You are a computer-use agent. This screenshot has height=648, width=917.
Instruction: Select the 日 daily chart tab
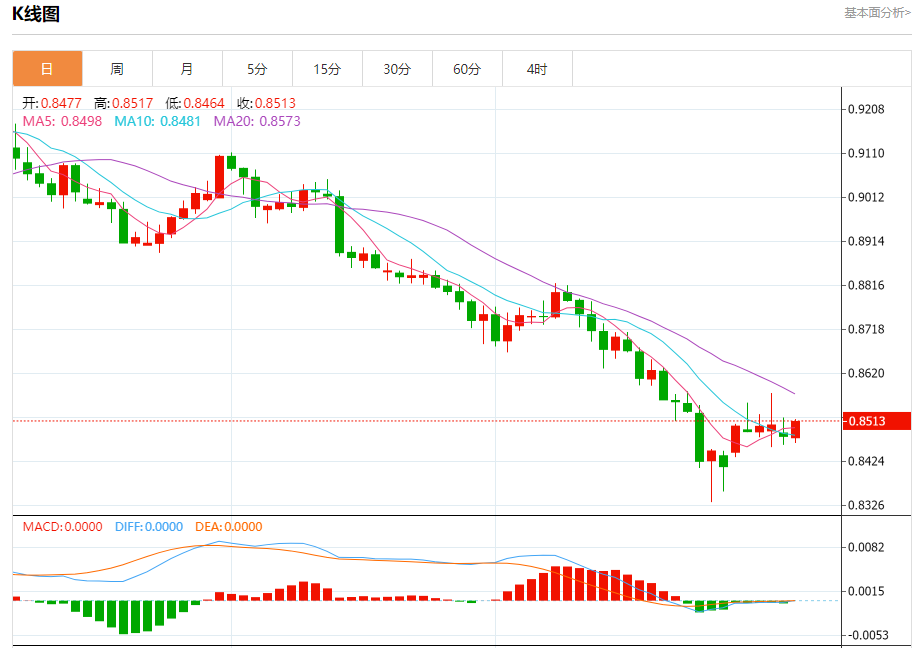[x=47, y=69]
